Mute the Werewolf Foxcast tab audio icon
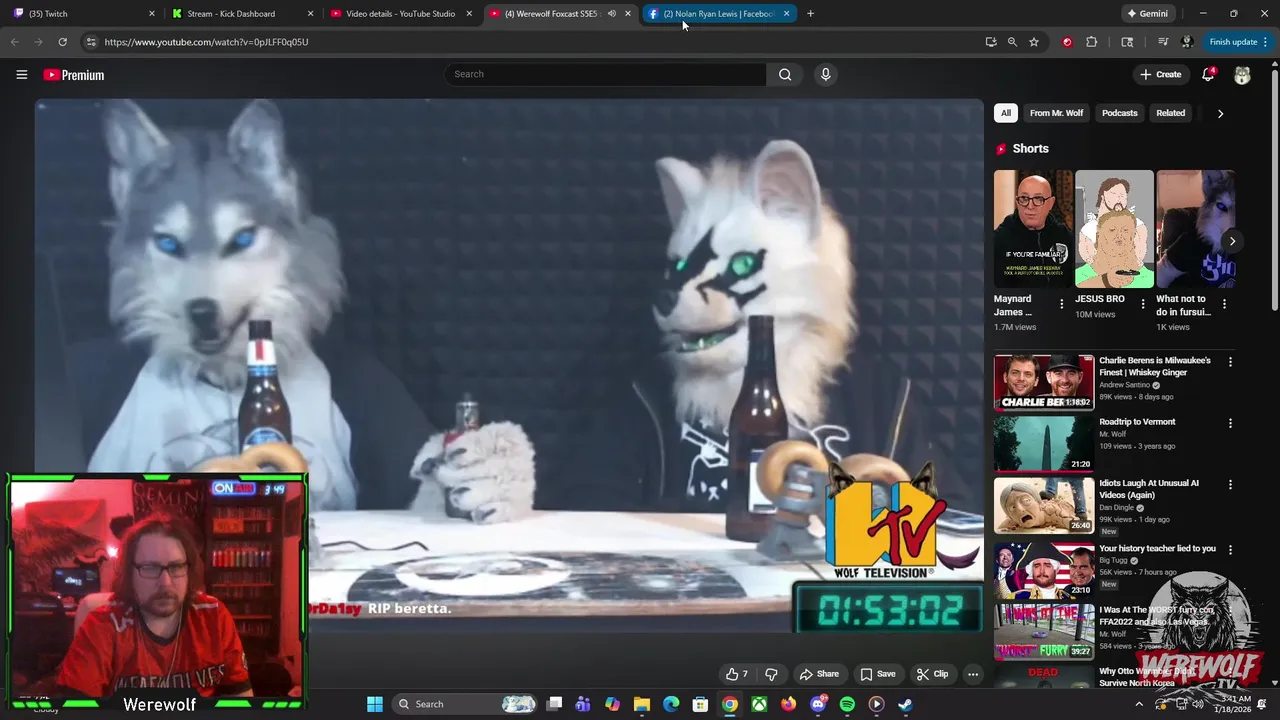 pyautogui.click(x=611, y=14)
